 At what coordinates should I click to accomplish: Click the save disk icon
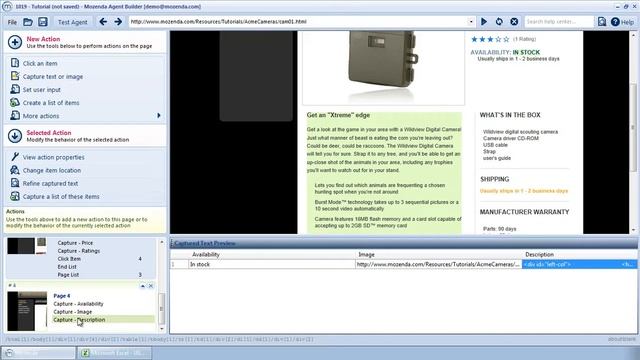point(43,22)
